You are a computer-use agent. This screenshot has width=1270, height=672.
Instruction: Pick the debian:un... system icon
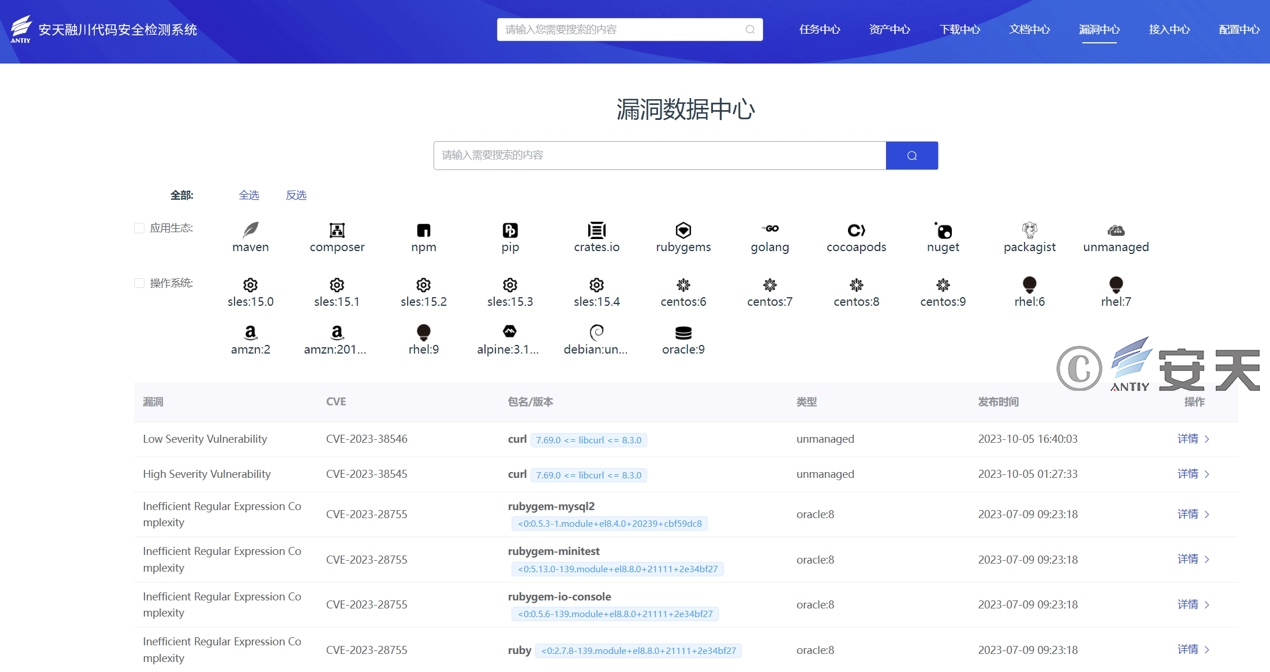[x=597, y=332]
